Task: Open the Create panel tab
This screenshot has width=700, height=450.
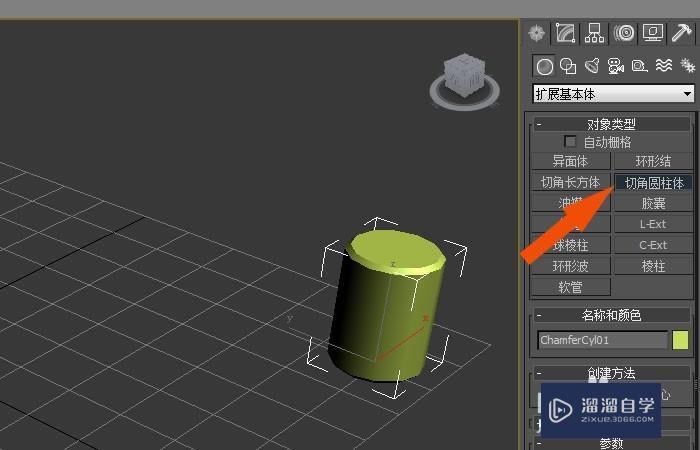Action: coord(536,33)
